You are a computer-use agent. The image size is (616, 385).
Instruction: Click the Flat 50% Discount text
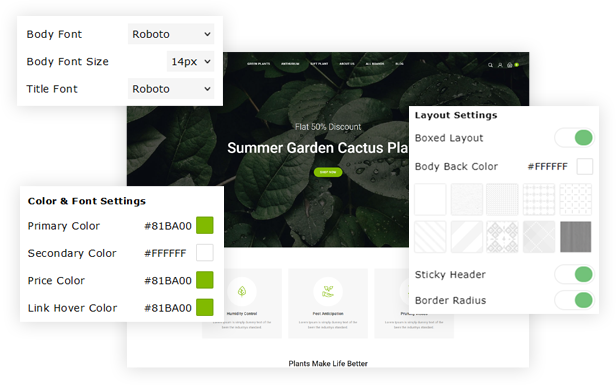click(328, 127)
